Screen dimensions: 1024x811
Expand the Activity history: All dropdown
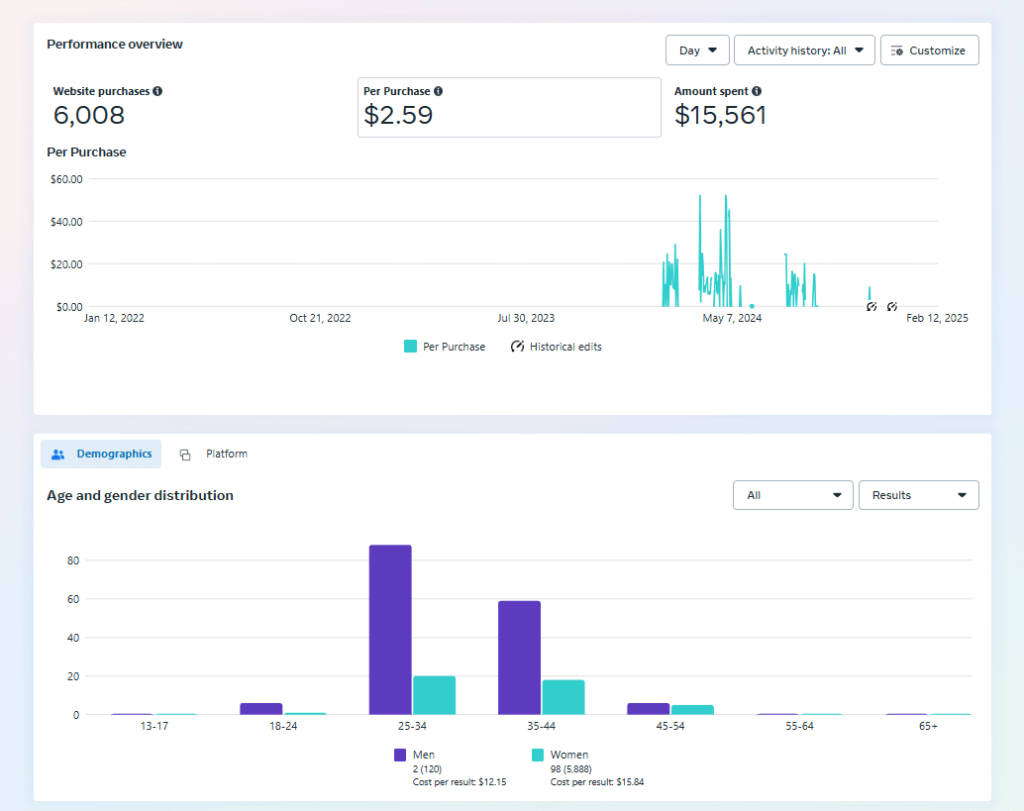(x=804, y=50)
